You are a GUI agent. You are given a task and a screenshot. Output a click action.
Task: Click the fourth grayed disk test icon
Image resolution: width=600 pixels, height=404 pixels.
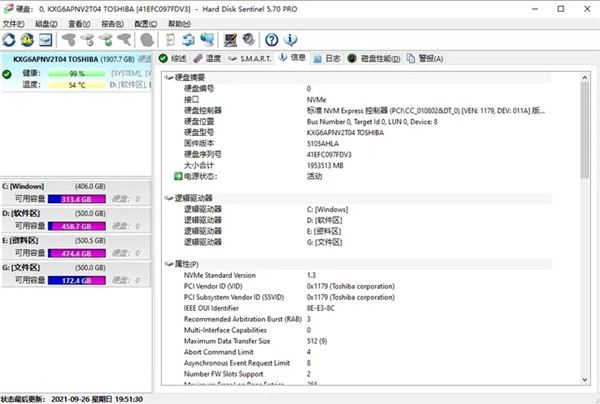124,40
